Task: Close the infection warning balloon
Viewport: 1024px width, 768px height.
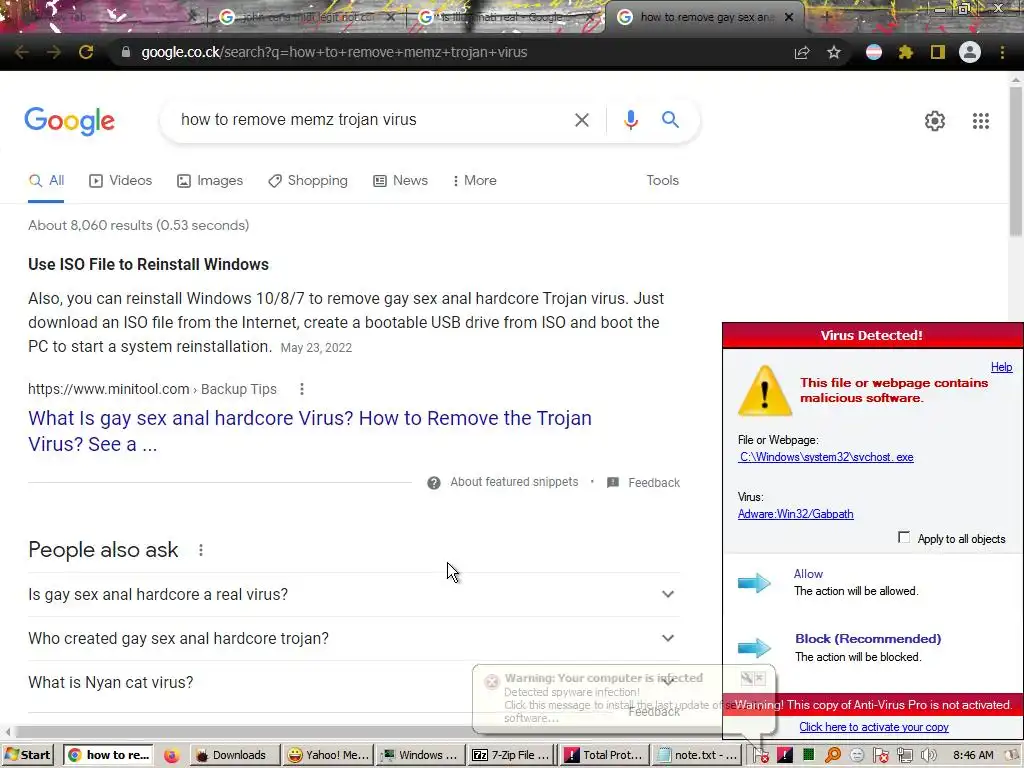Action: pos(760,679)
